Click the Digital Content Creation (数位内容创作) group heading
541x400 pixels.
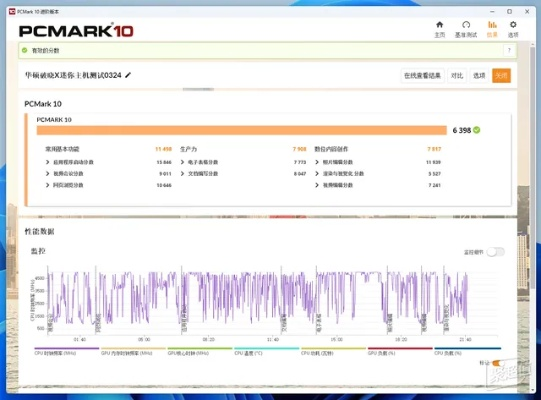pyautogui.click(x=331, y=149)
